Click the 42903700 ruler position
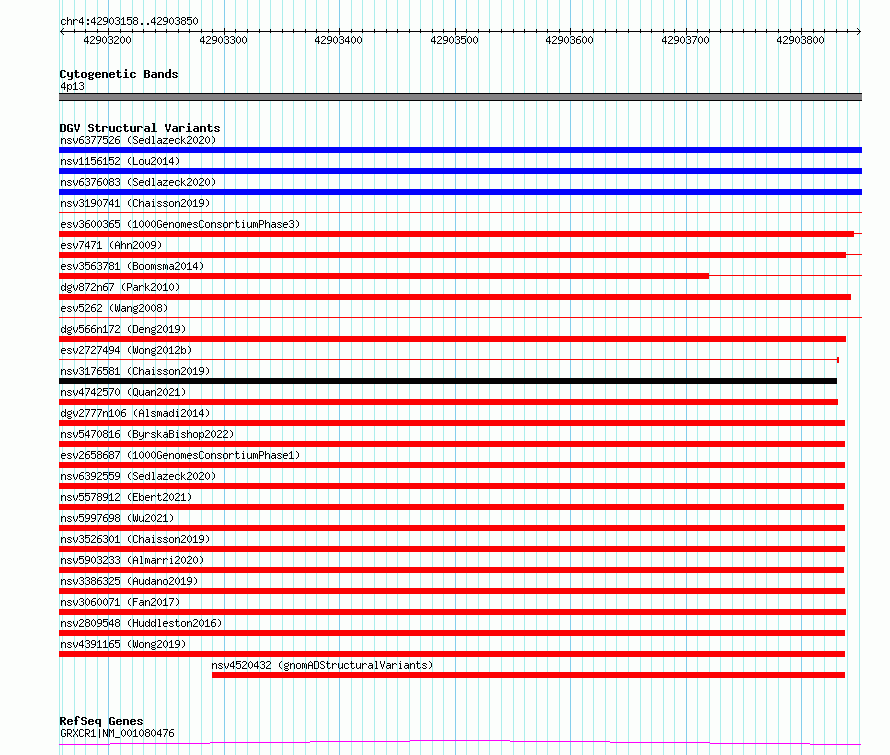This screenshot has height=755, width=890. (x=685, y=40)
